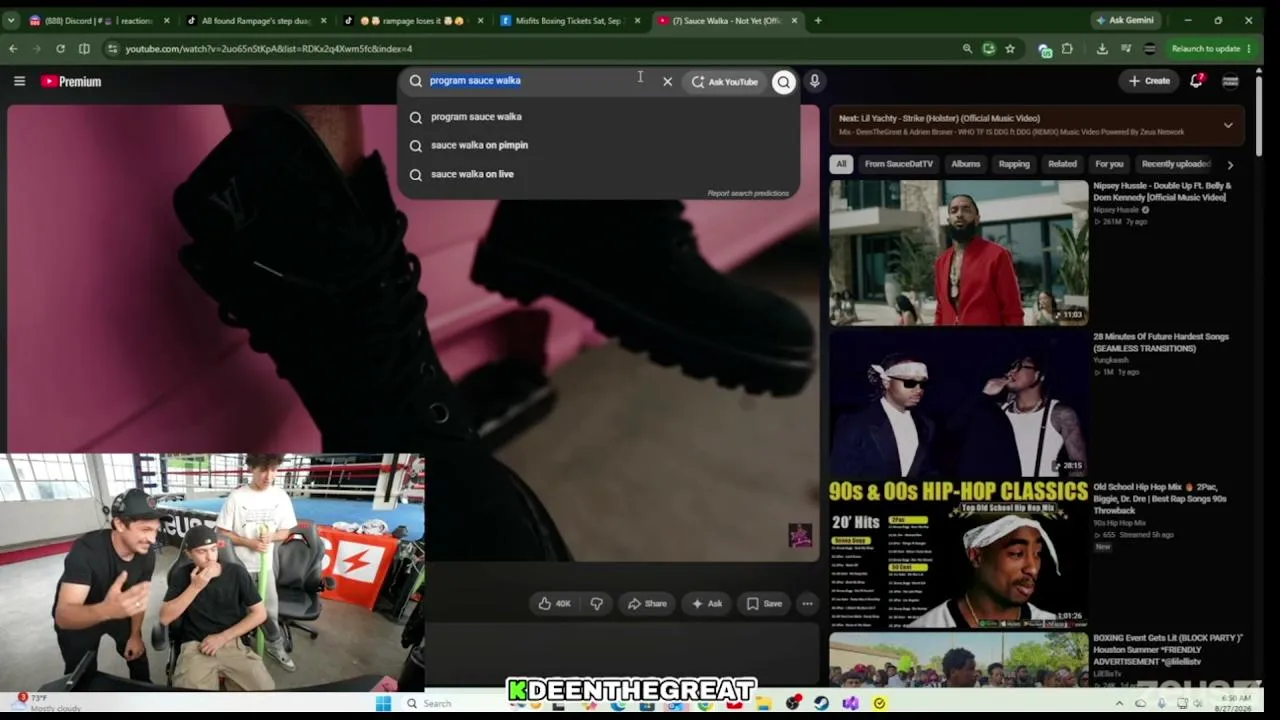Click the Ask button under the video
The image size is (1280, 720).
[x=707, y=603]
